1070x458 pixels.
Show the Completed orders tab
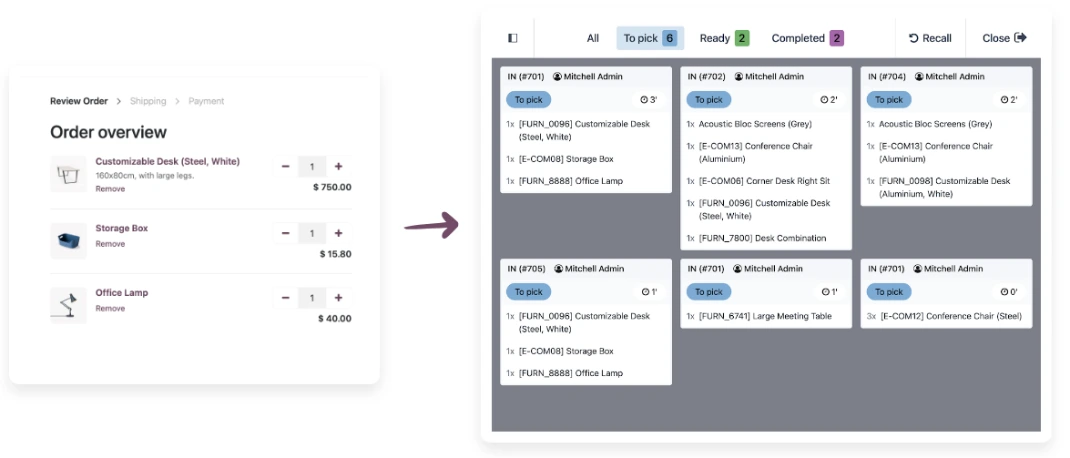(x=807, y=38)
